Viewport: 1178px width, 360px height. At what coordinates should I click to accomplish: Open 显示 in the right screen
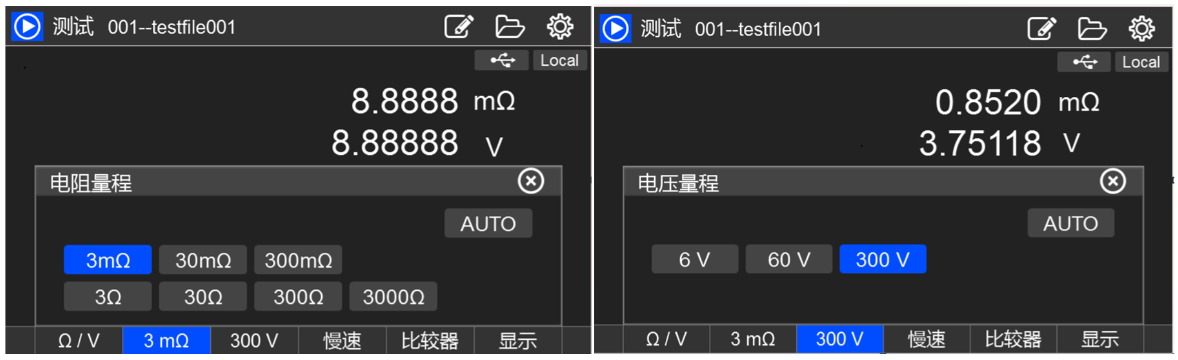(1101, 340)
